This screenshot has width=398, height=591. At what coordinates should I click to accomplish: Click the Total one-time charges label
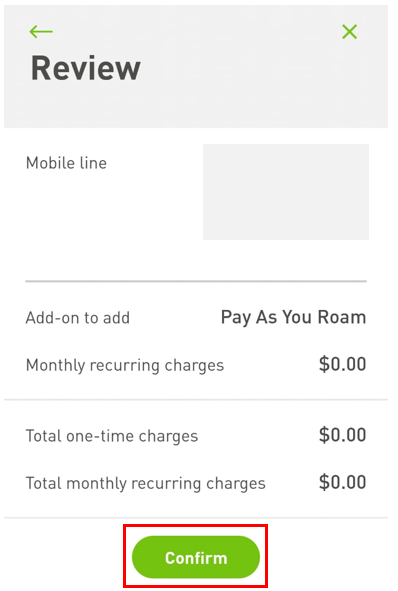pyautogui.click(x=112, y=436)
